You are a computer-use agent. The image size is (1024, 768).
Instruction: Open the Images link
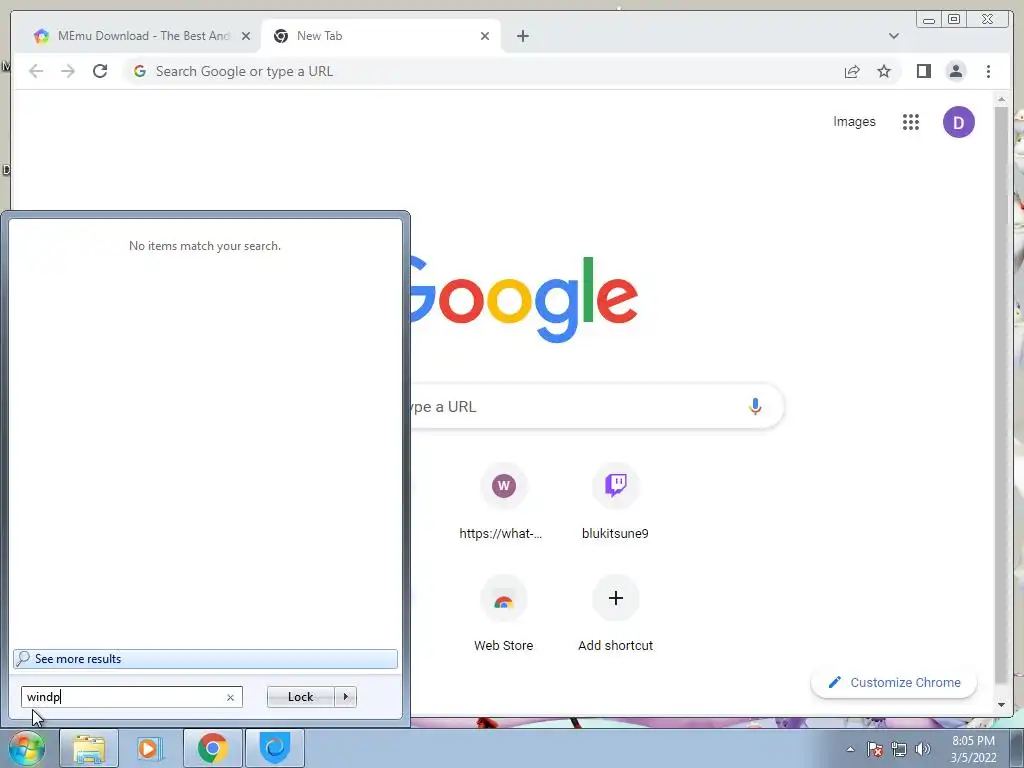pos(854,121)
